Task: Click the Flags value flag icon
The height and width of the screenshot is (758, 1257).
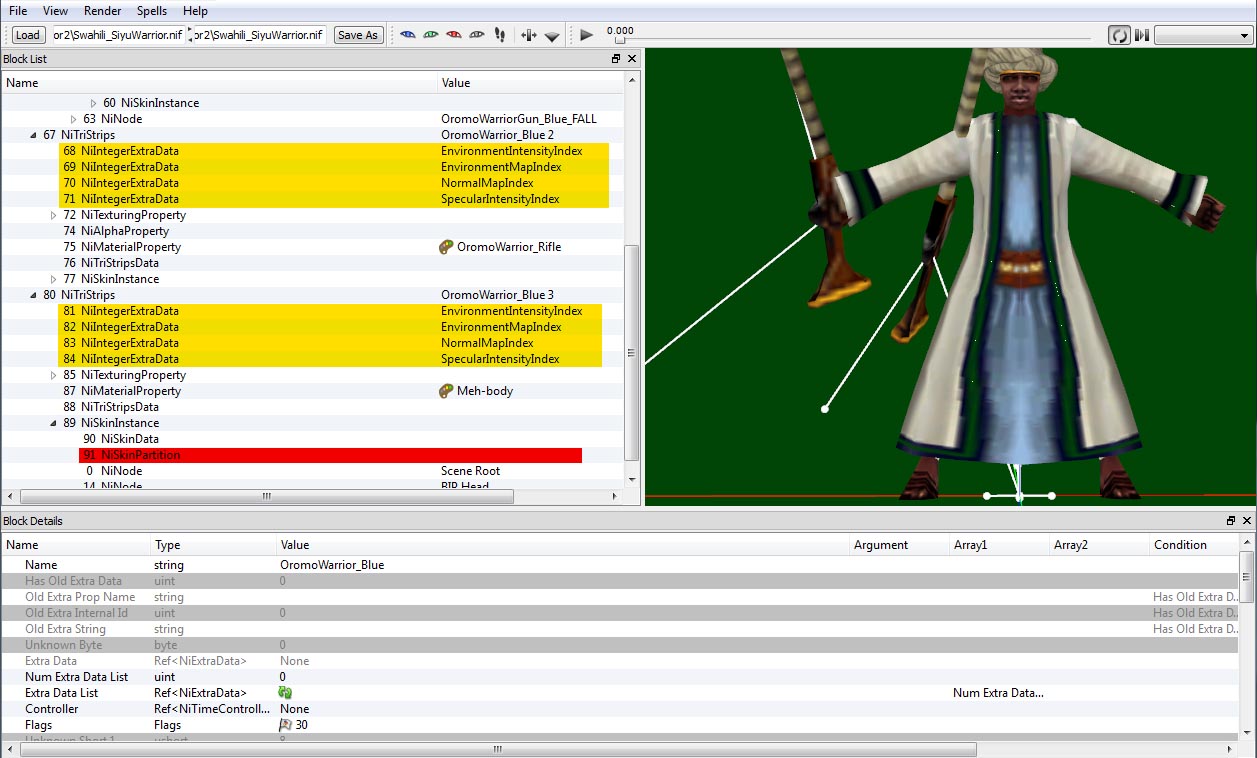Action: 286,725
